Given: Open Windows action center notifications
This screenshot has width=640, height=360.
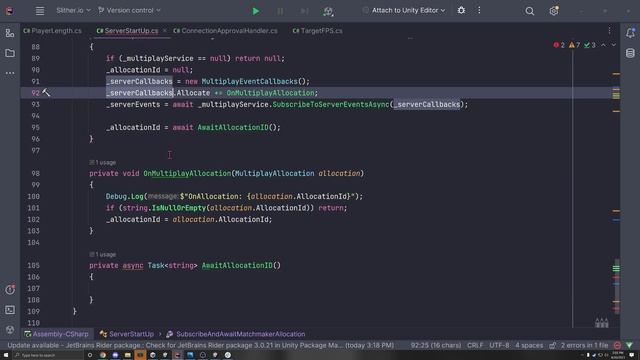Looking at the screenshot, I should [632, 355].
